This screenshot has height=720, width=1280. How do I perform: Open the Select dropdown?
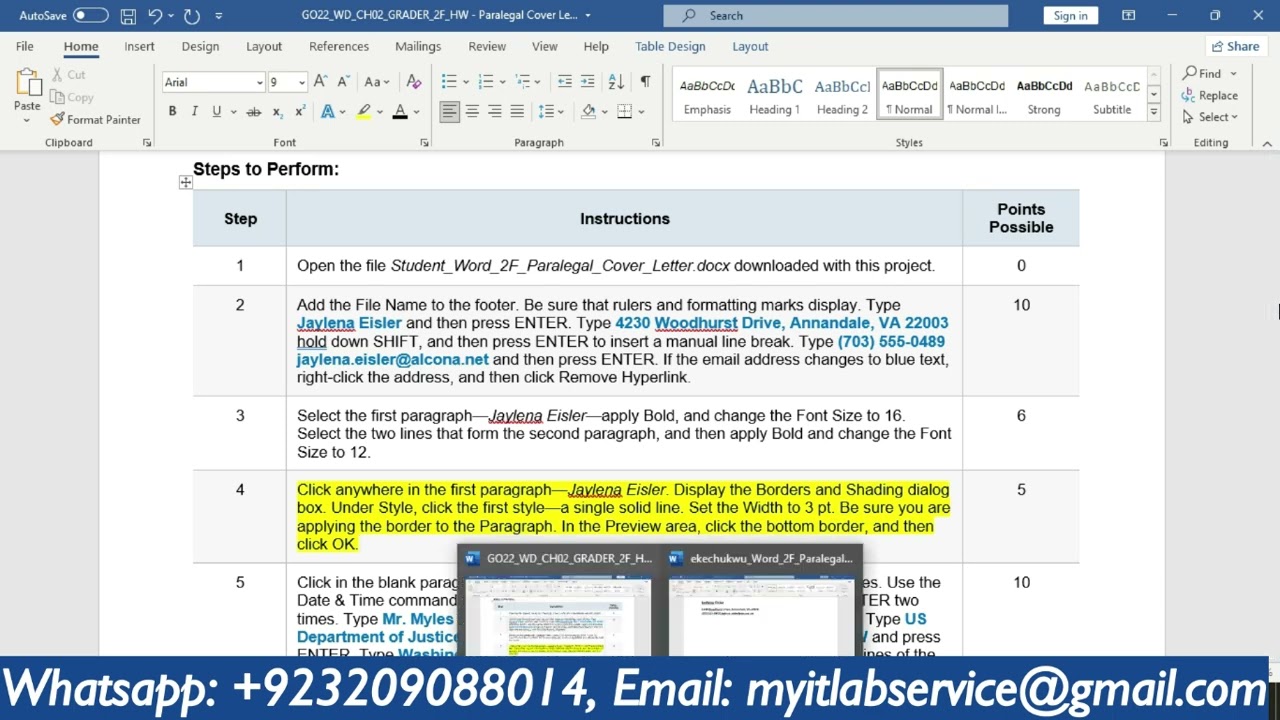[x=1211, y=117]
